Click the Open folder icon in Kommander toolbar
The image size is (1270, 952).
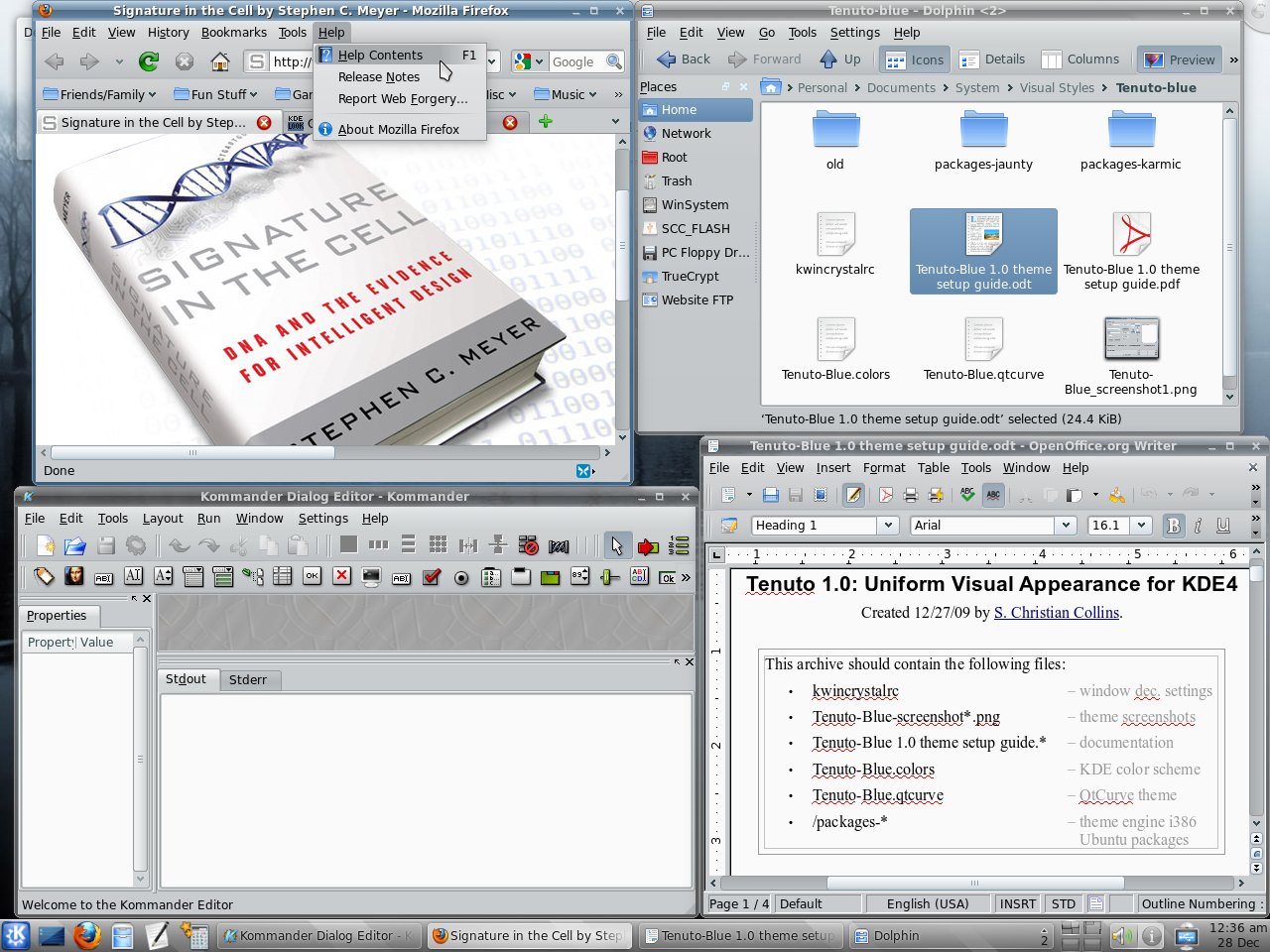pyautogui.click(x=74, y=545)
